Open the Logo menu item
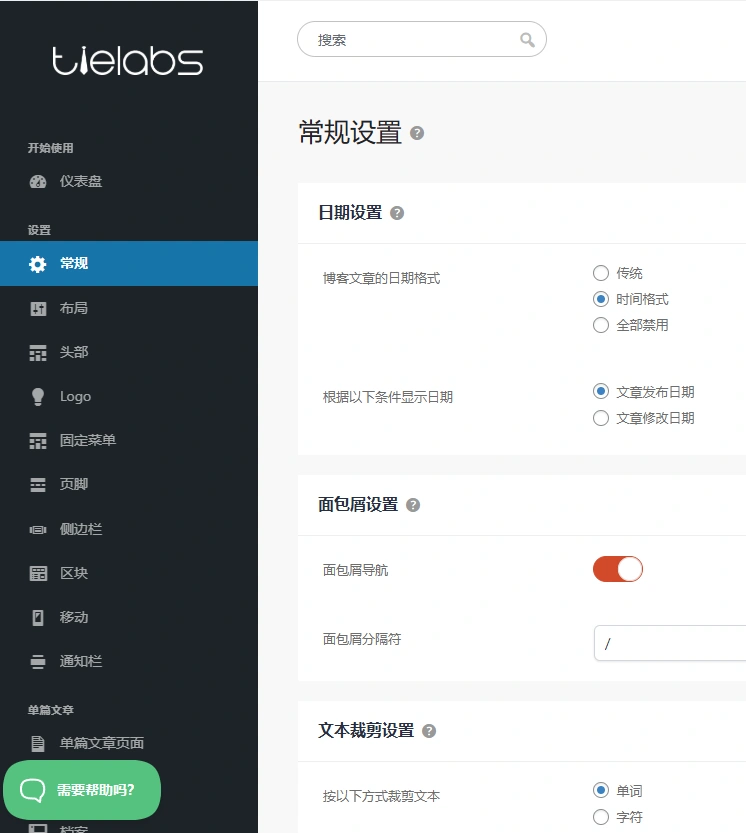This screenshot has width=746, height=833. [129, 397]
